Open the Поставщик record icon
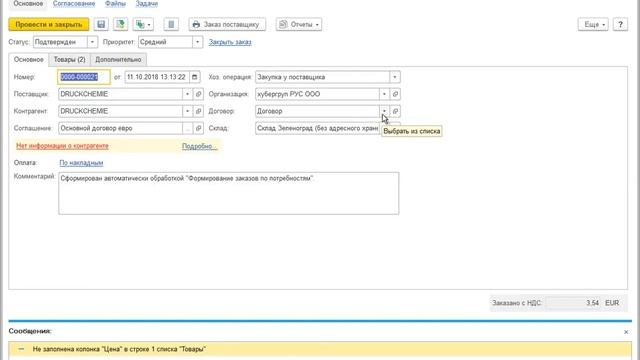The width and height of the screenshot is (640, 360). (198, 94)
